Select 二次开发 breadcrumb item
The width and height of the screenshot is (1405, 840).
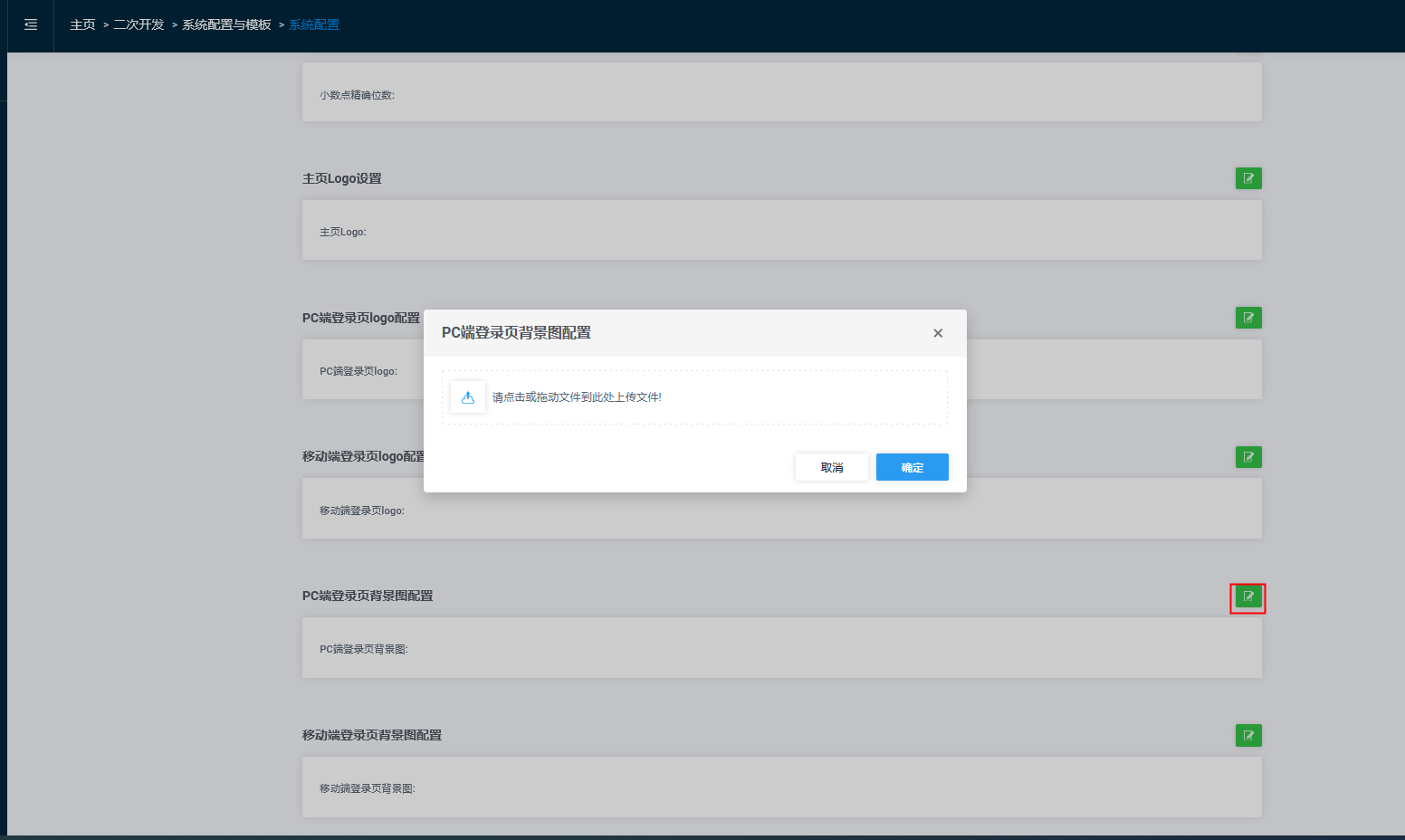click(139, 25)
